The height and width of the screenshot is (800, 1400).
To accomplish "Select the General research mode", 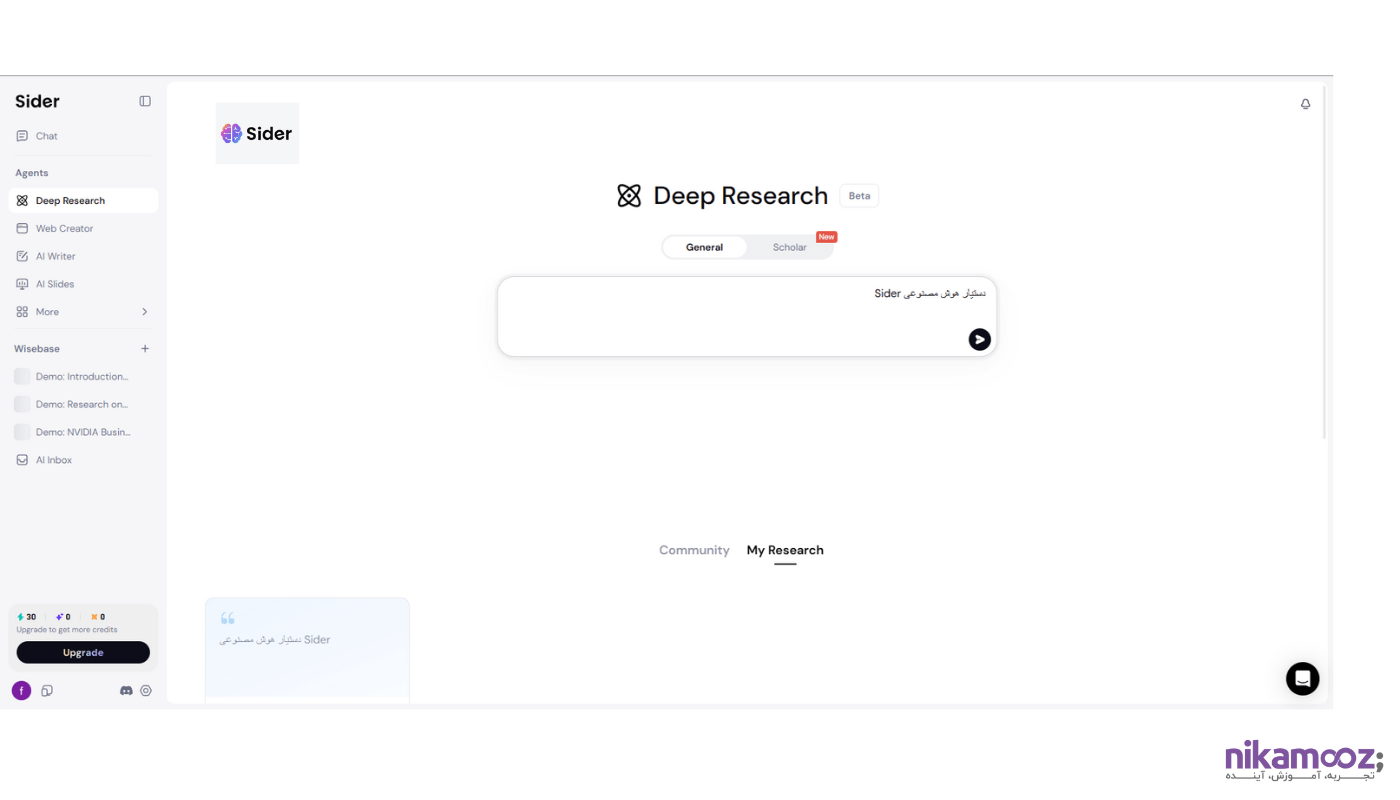I will pos(704,248).
